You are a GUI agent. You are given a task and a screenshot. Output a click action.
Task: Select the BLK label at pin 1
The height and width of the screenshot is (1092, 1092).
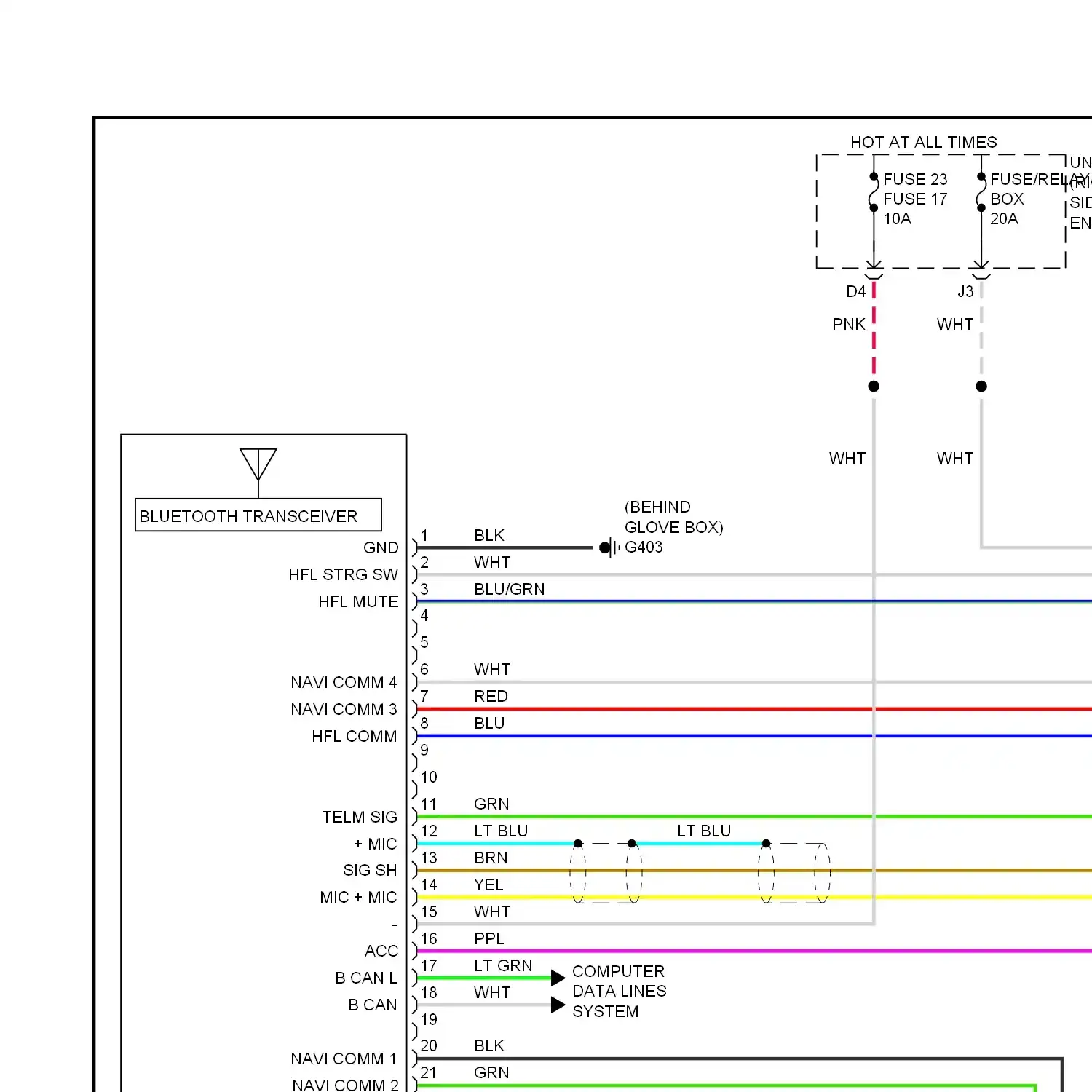pyautogui.click(x=489, y=535)
